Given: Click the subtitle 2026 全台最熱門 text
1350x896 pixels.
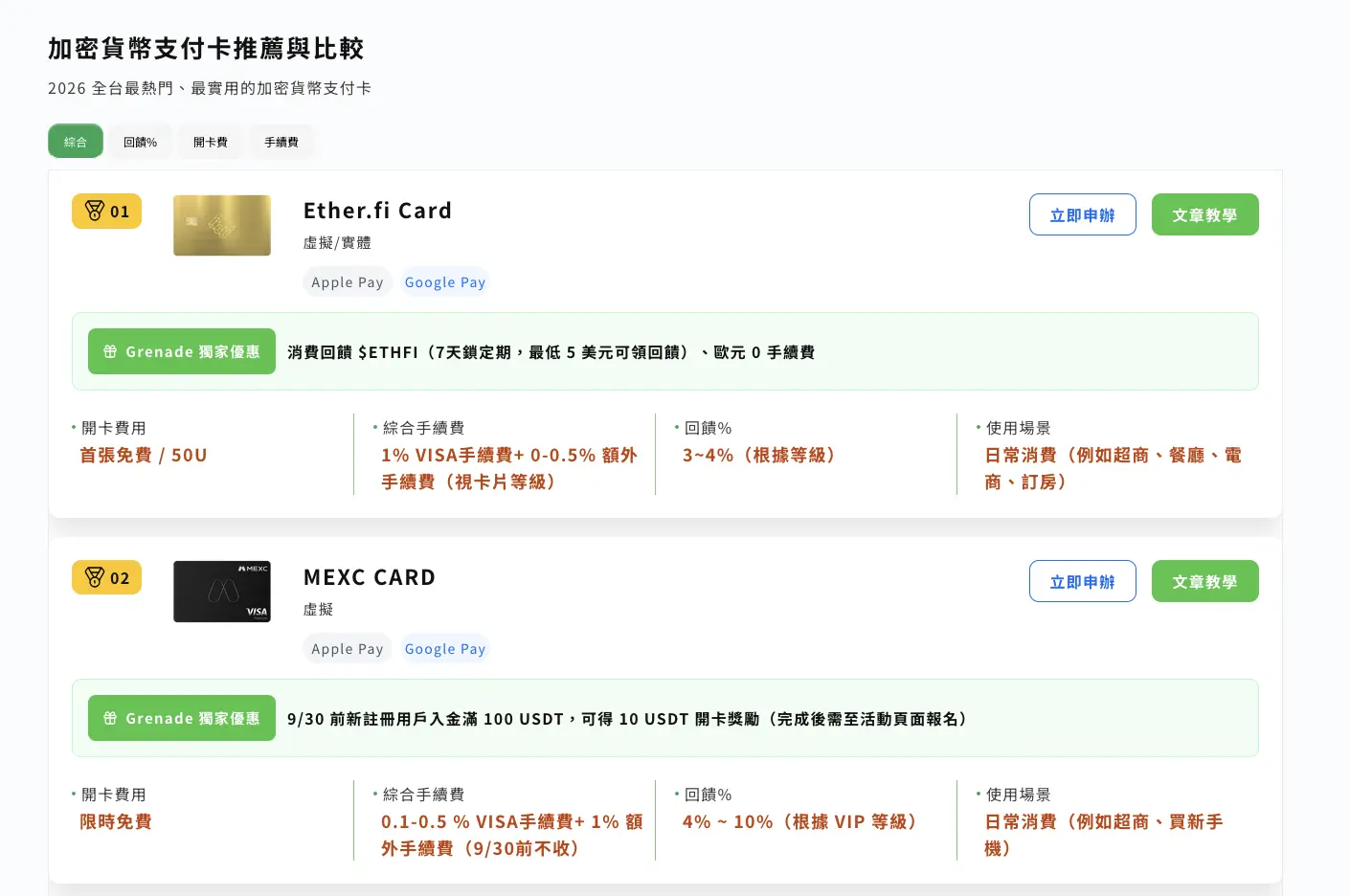Looking at the screenshot, I should click(210, 88).
